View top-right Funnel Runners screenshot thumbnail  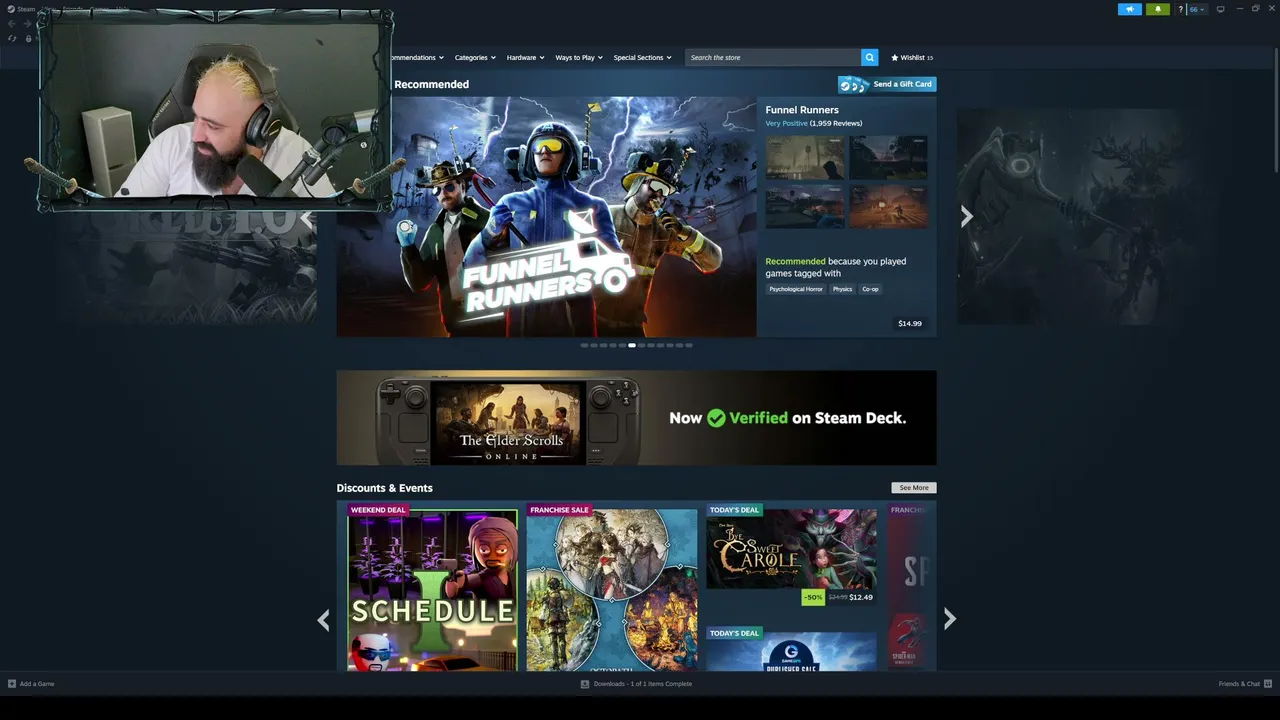[889, 158]
